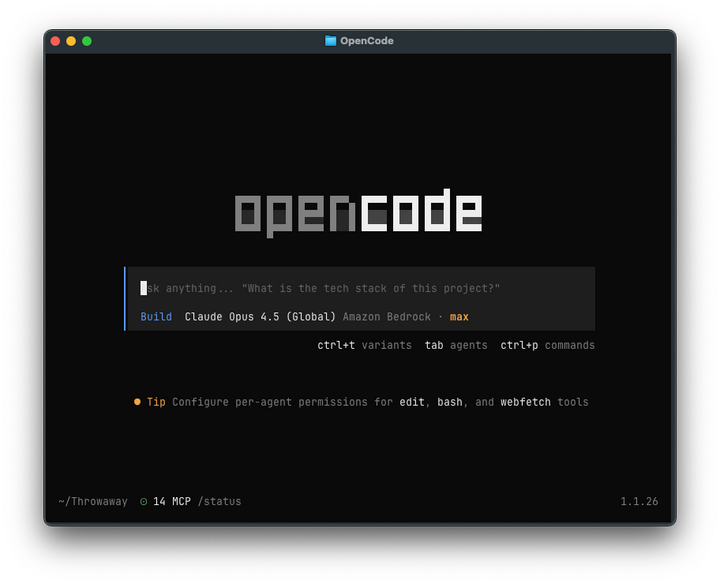
Task: Open model picker via Claude Opus 4.5 (Global)
Action: click(x=260, y=317)
